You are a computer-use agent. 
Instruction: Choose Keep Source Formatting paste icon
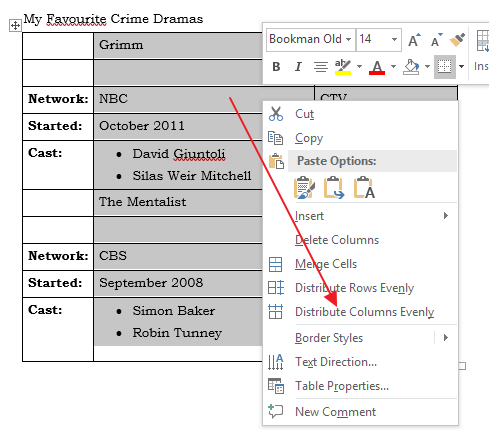click(304, 188)
